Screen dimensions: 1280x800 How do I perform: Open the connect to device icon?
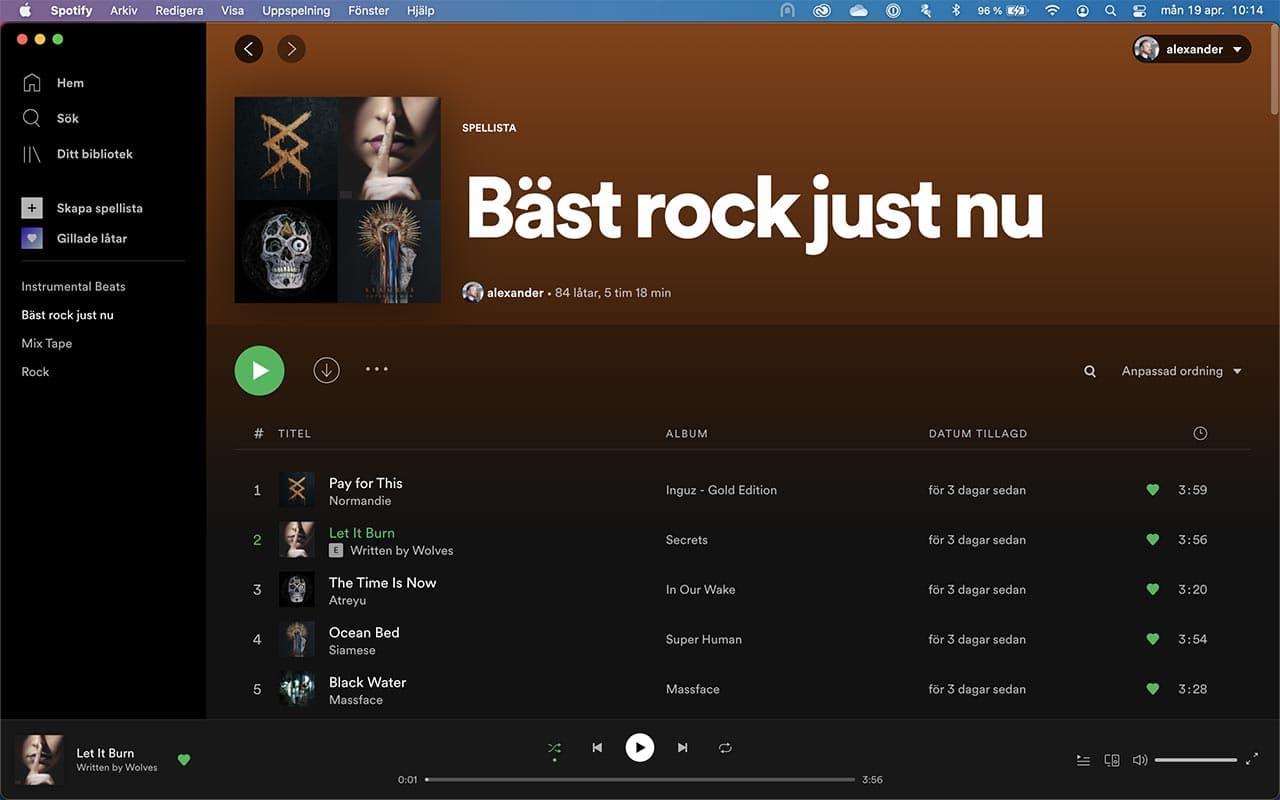[1111, 760]
